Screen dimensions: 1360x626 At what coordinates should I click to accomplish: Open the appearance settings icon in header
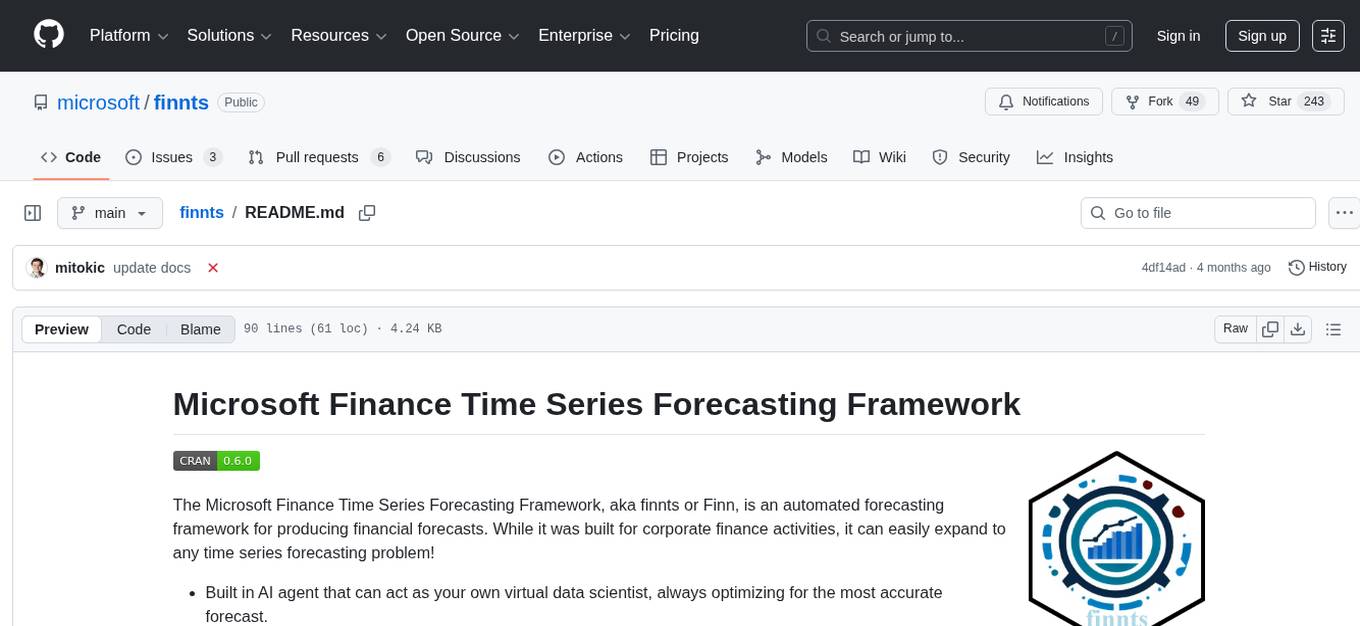click(1328, 36)
